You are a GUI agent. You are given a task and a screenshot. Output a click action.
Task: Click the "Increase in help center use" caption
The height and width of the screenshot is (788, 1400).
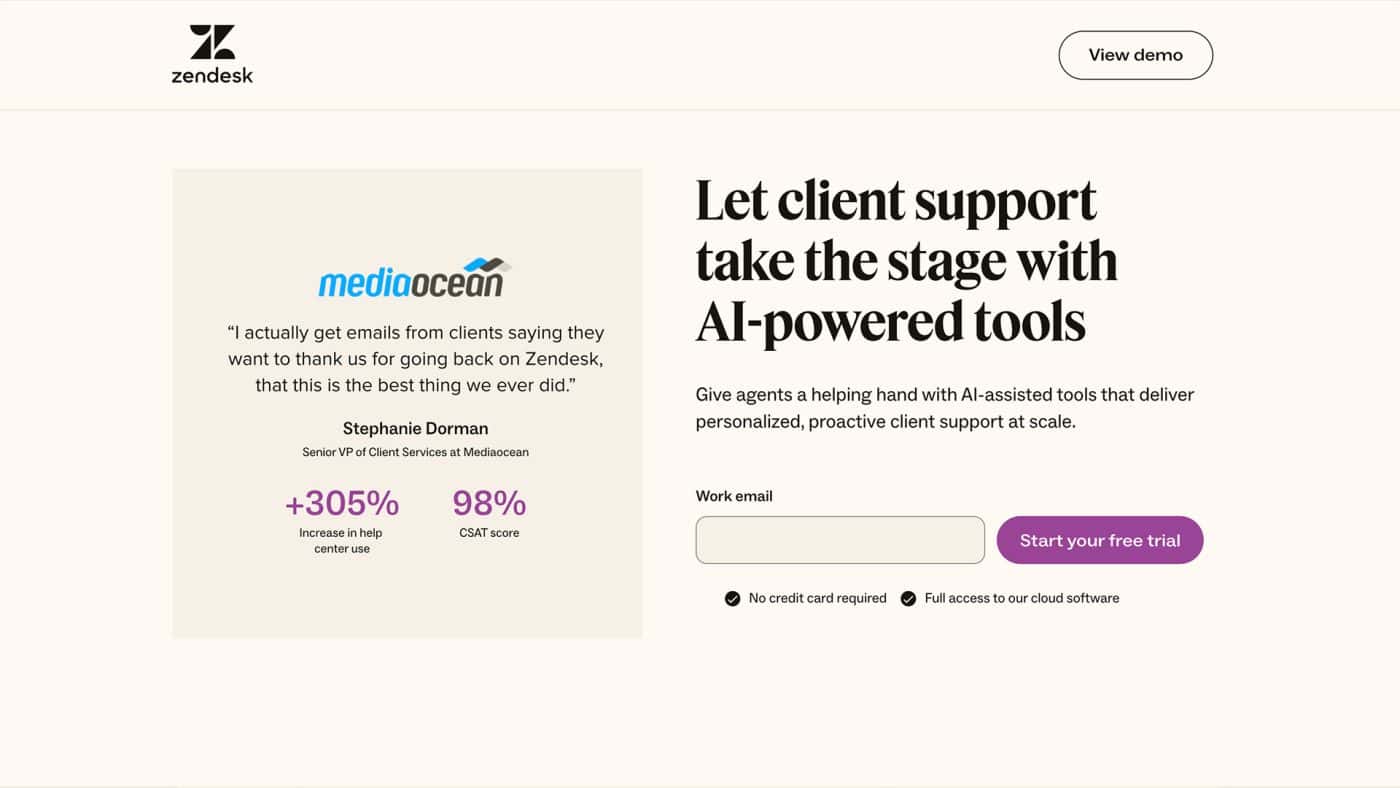point(341,540)
